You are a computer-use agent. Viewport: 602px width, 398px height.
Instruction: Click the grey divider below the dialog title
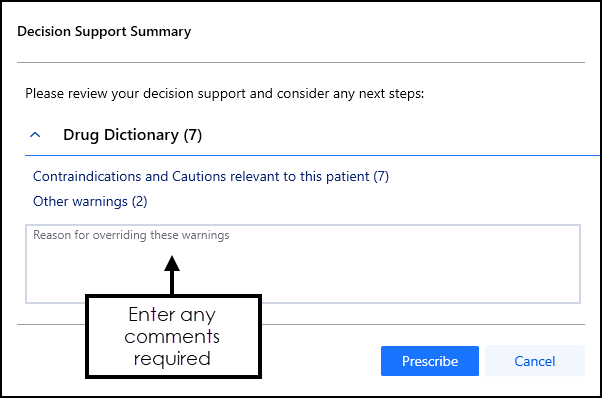click(301, 62)
